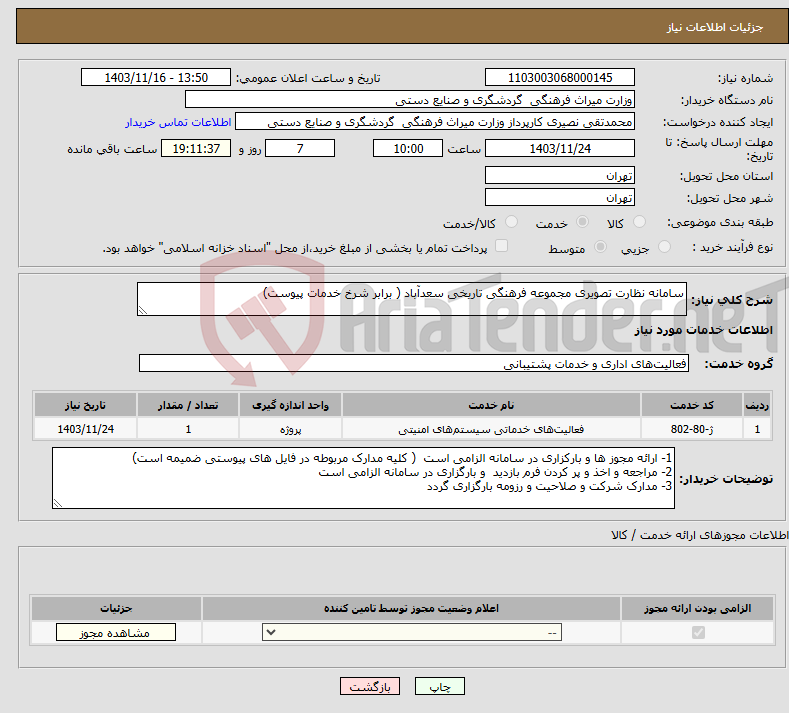The width and height of the screenshot is (789, 713).
Task: Toggle the اسناد خزانه اسلامی payment checkbox
Action: (x=501, y=246)
